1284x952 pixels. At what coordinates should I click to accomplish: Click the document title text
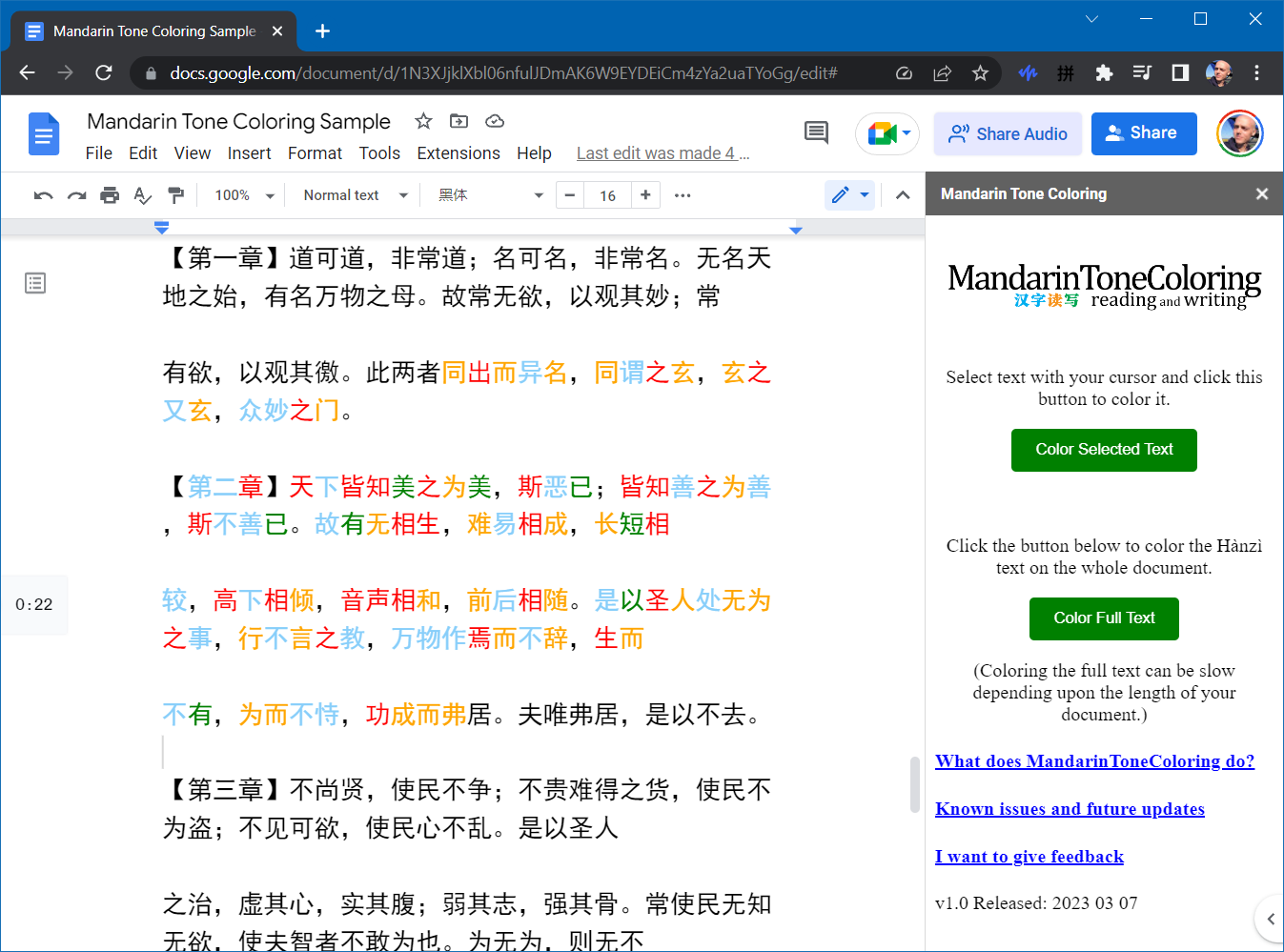click(x=238, y=121)
